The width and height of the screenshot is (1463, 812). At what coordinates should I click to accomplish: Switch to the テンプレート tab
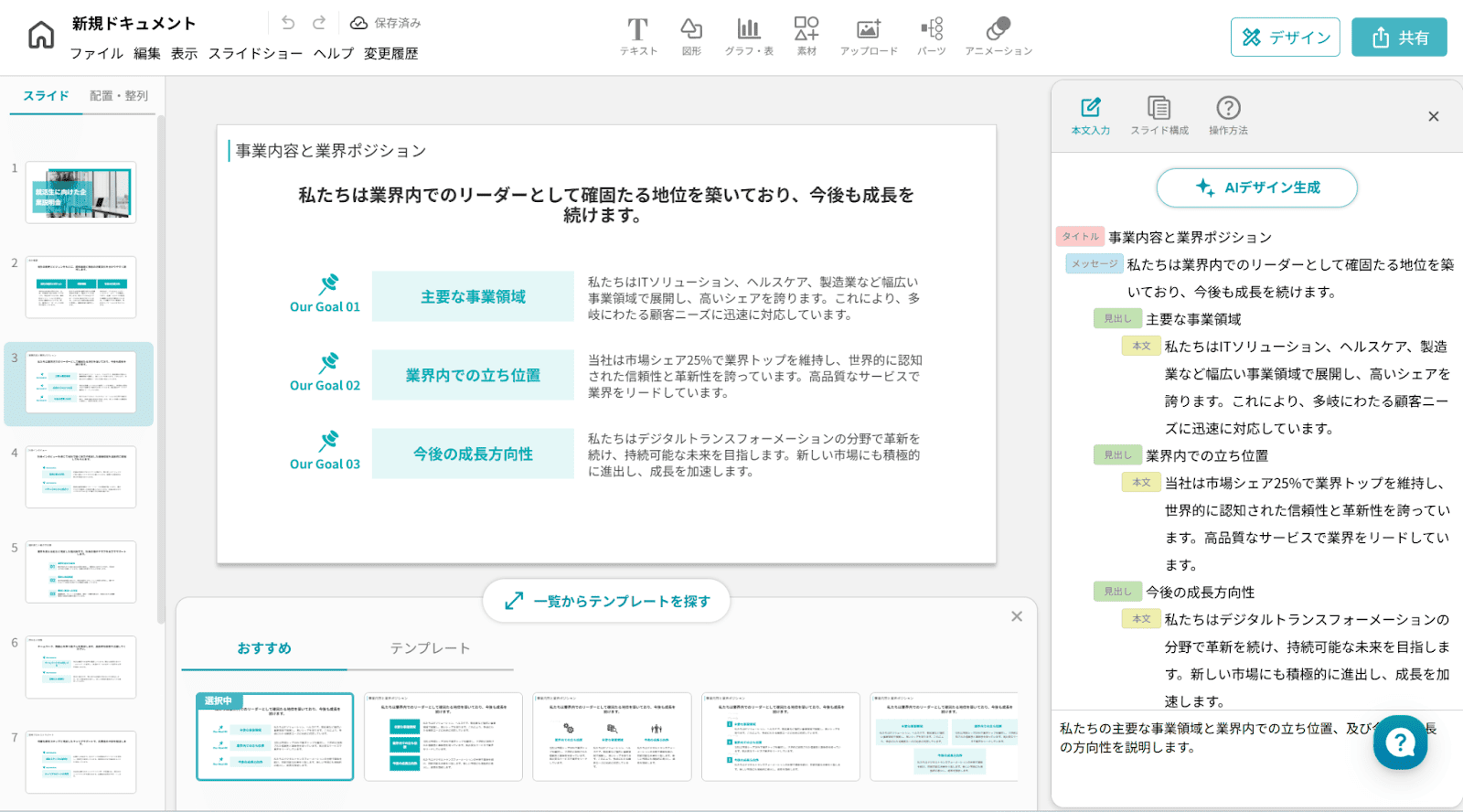430,648
